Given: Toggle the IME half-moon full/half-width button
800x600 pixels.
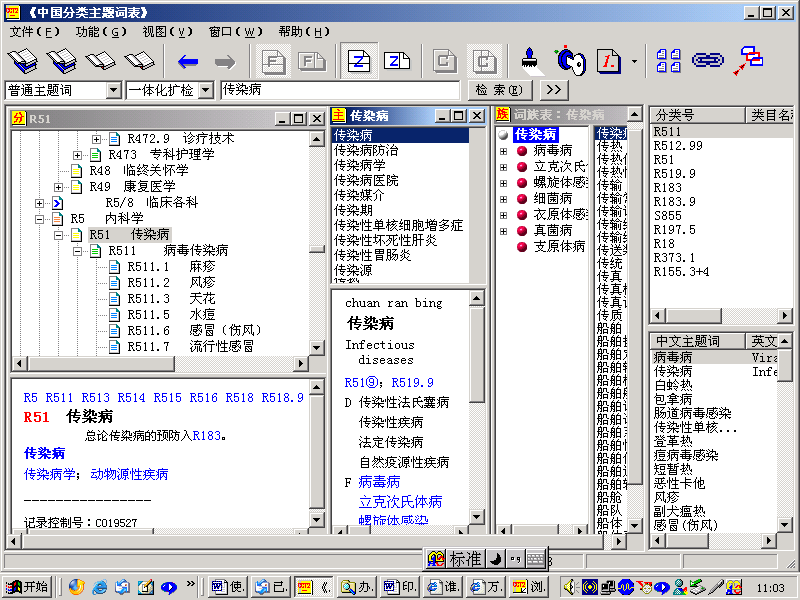Looking at the screenshot, I should pyautogui.click(x=497, y=559).
